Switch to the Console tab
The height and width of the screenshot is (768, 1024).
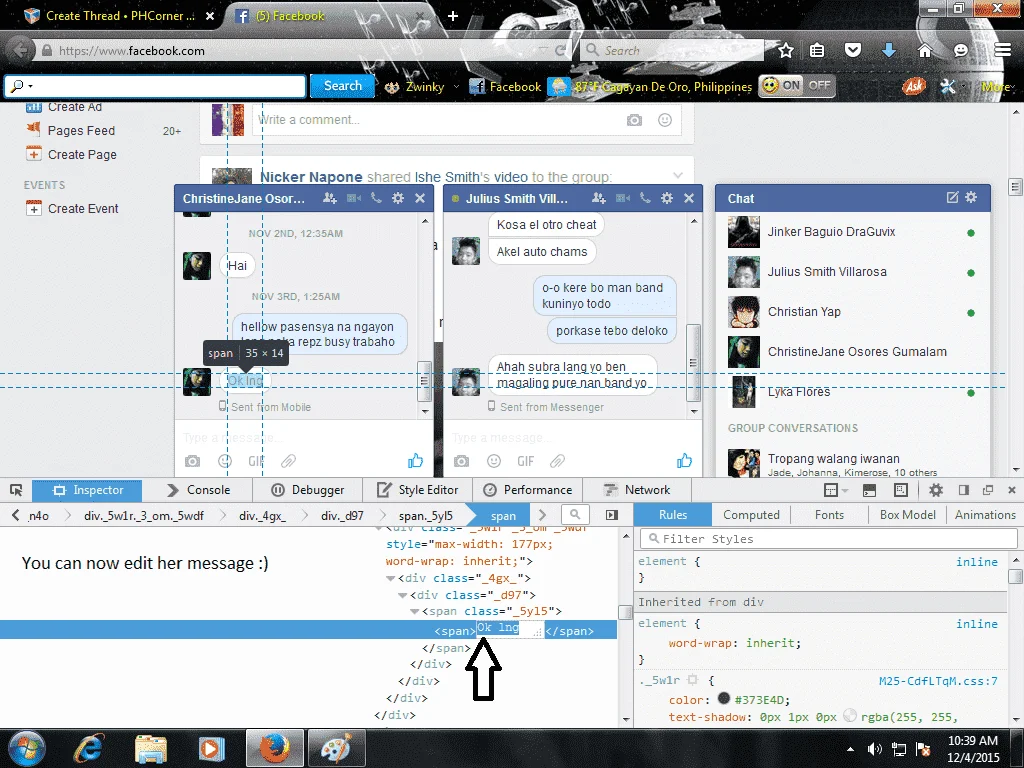[198, 490]
